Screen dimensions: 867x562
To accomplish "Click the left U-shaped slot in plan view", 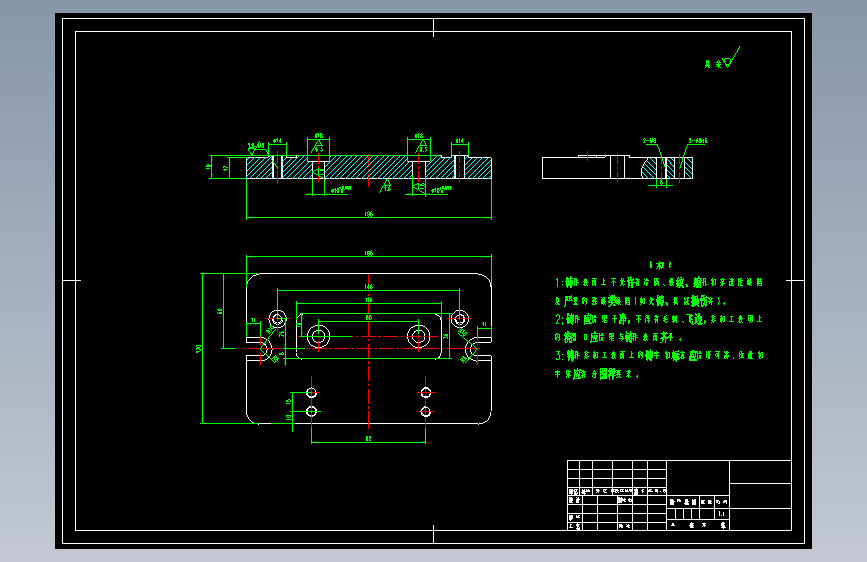I will [259, 349].
